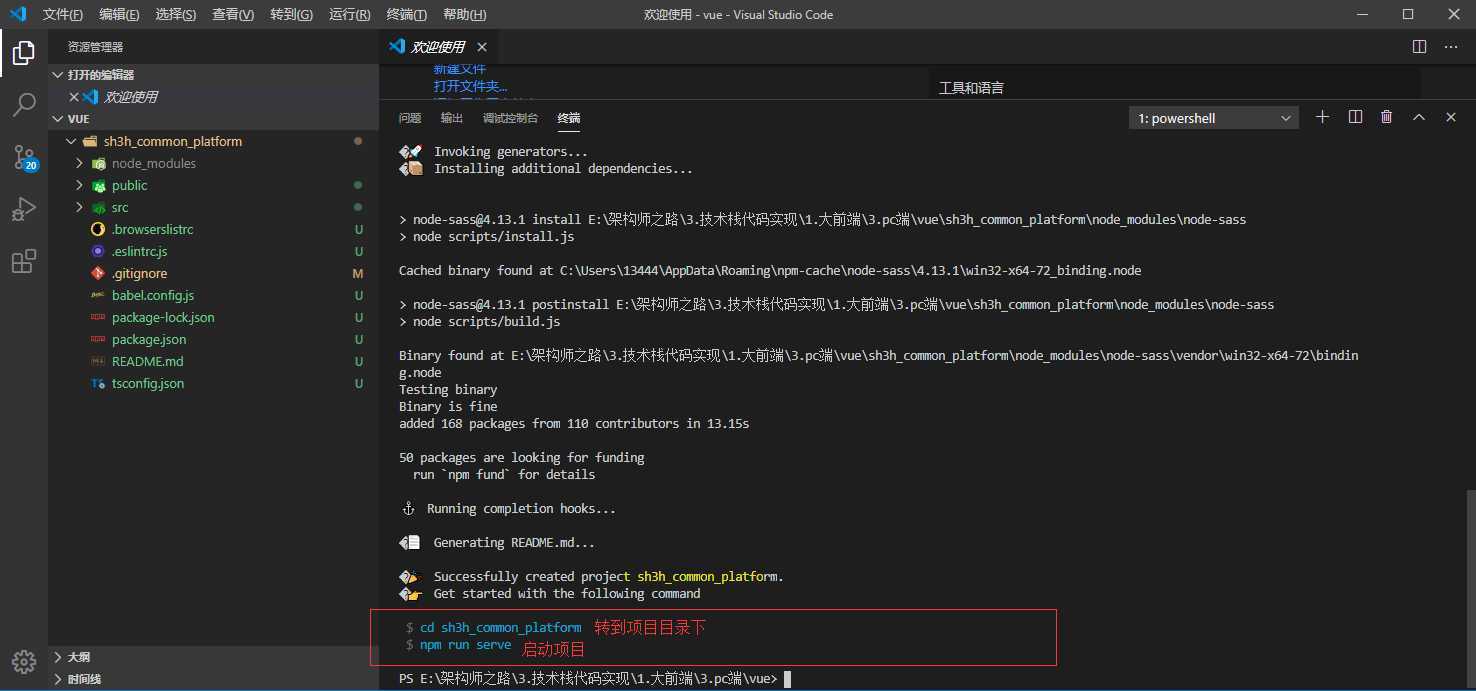Close 欢迎使用 in the open editors list
The height and width of the screenshot is (691, 1476).
coord(73,97)
